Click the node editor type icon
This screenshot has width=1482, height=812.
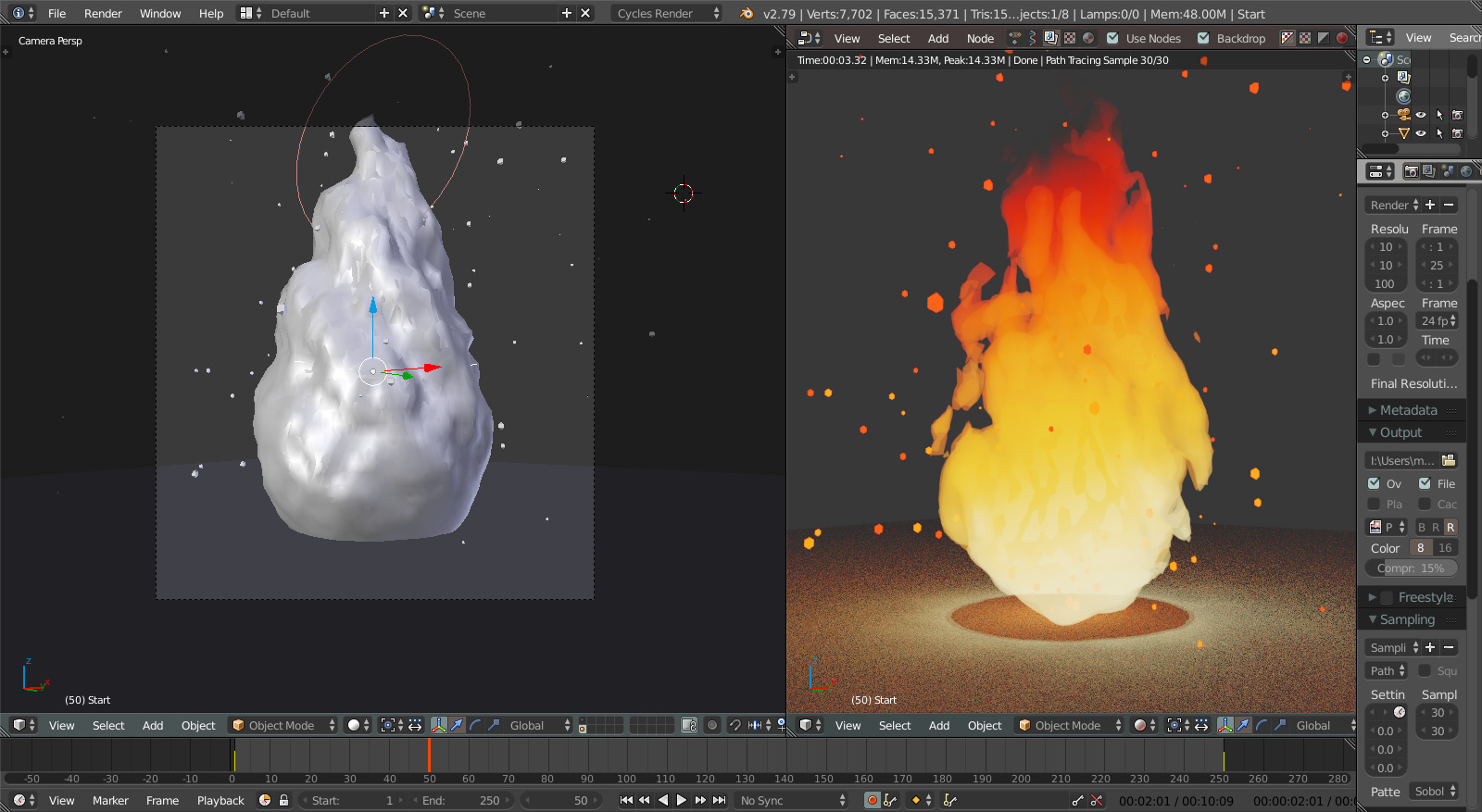click(809, 38)
